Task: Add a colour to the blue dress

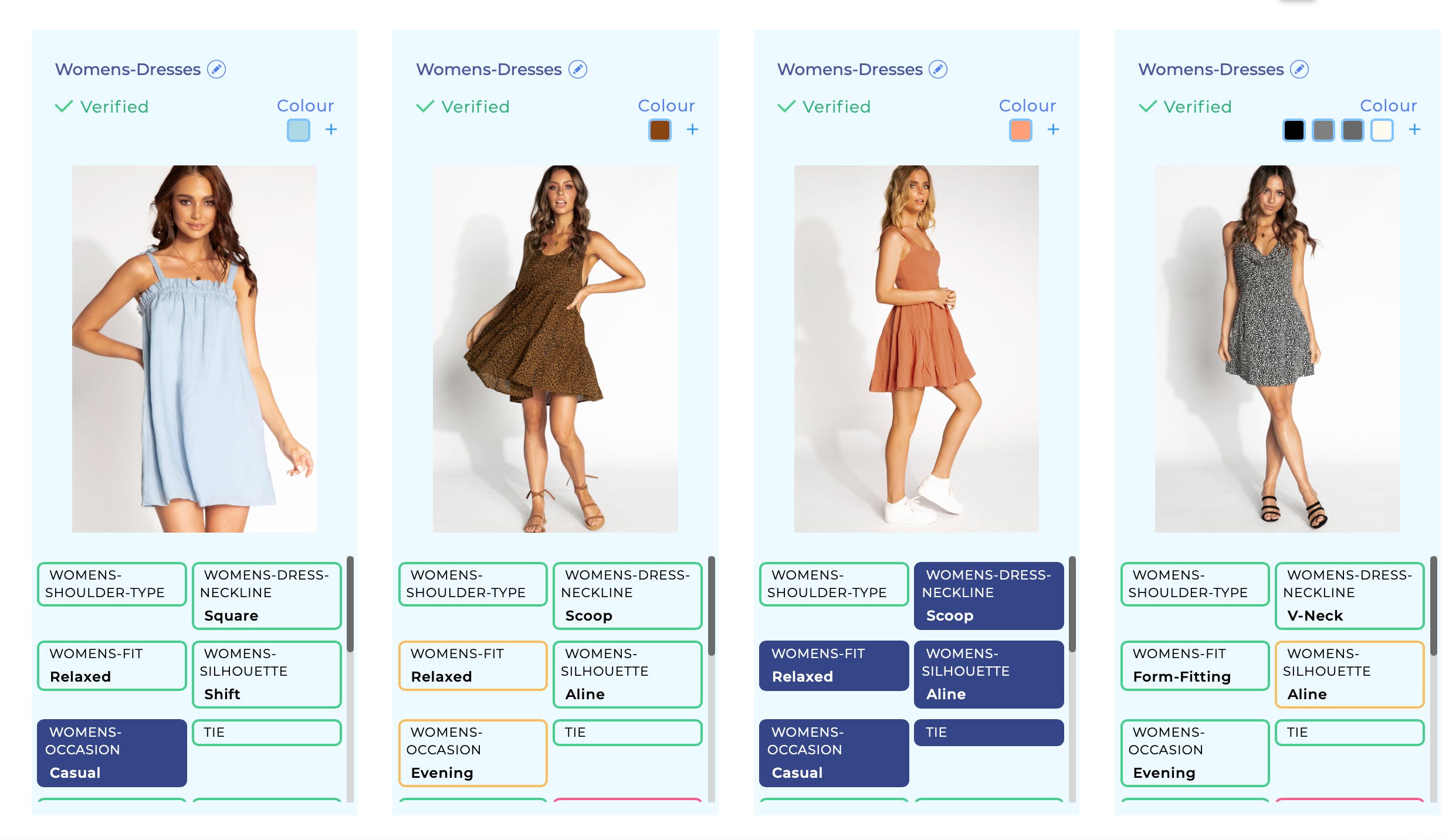Action: click(x=331, y=129)
